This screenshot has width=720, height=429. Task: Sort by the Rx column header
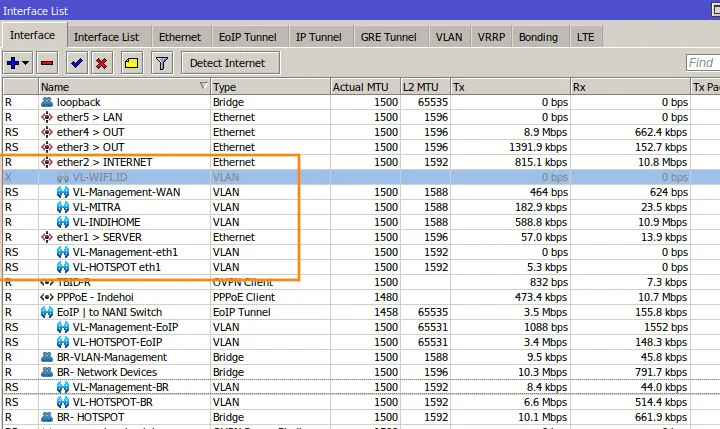630,87
